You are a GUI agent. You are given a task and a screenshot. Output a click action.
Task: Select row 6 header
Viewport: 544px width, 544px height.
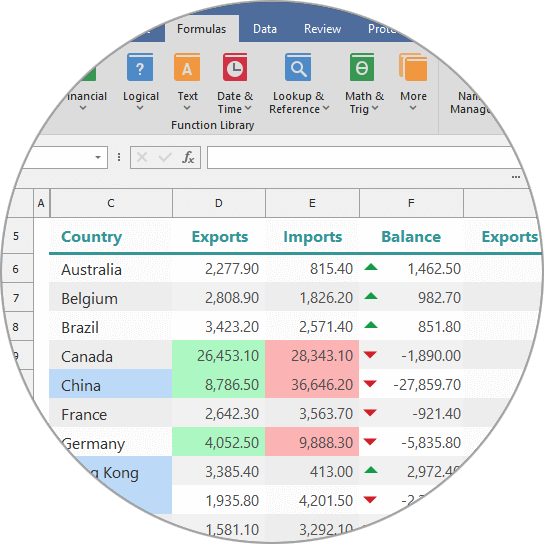pos(16,269)
